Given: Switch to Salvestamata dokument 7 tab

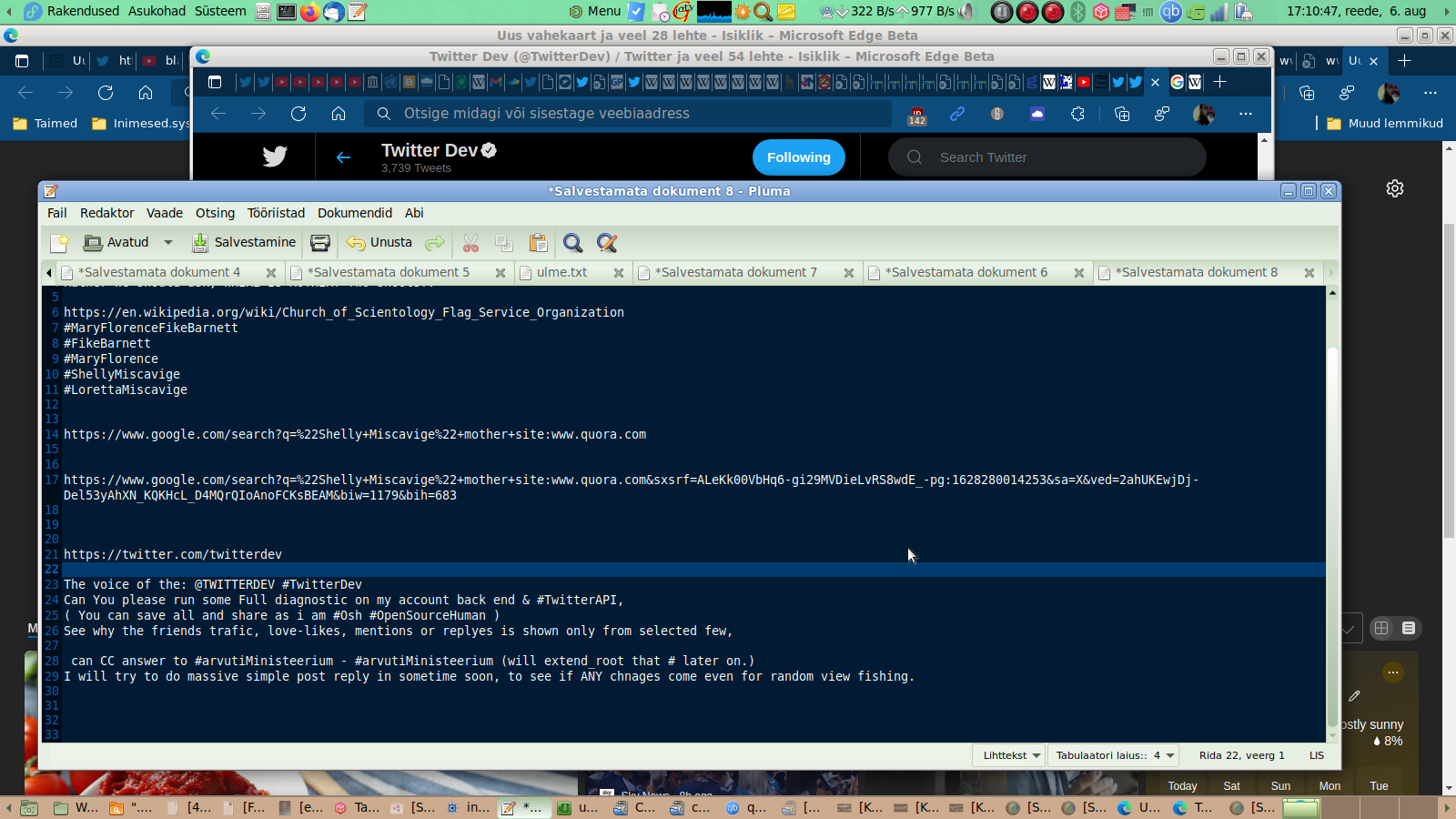Looking at the screenshot, I should 736,272.
